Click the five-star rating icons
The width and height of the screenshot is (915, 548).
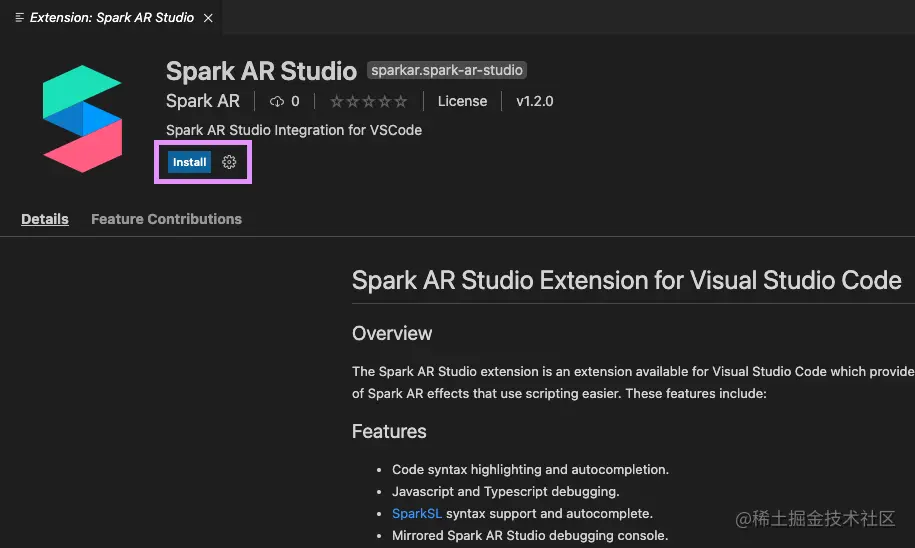(x=368, y=102)
